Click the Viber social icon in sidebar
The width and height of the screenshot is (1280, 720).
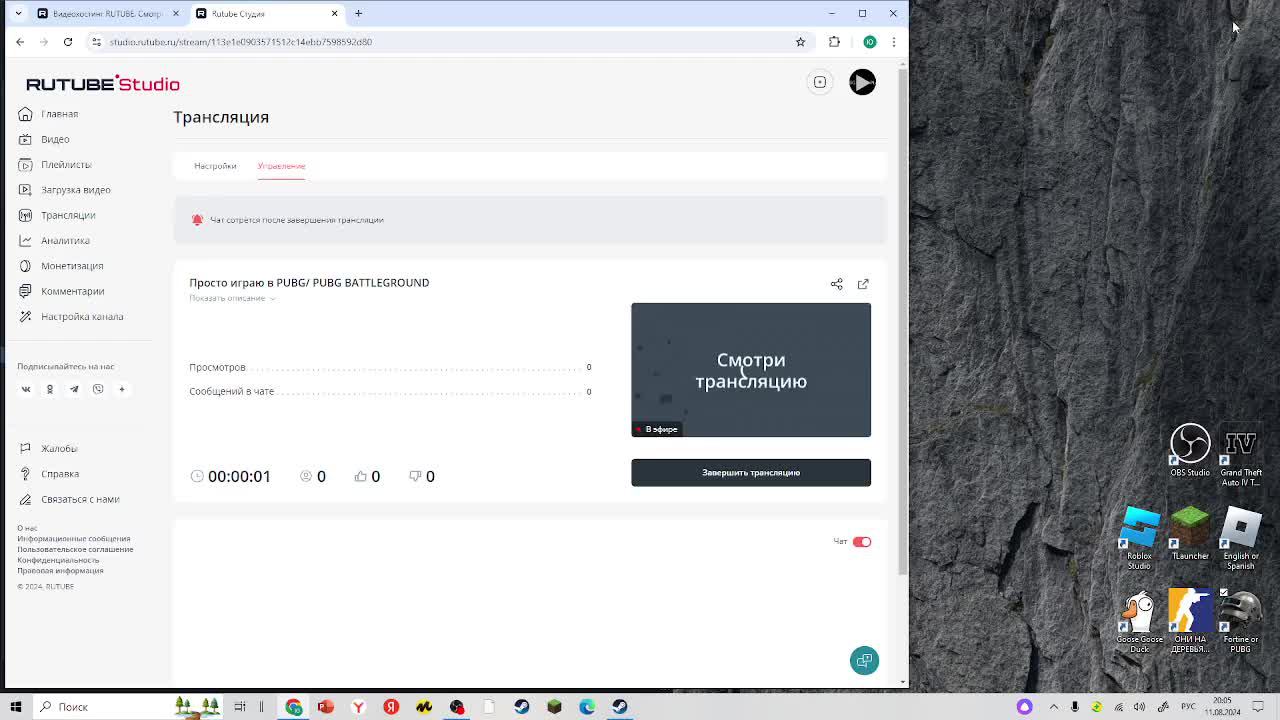tap(98, 389)
